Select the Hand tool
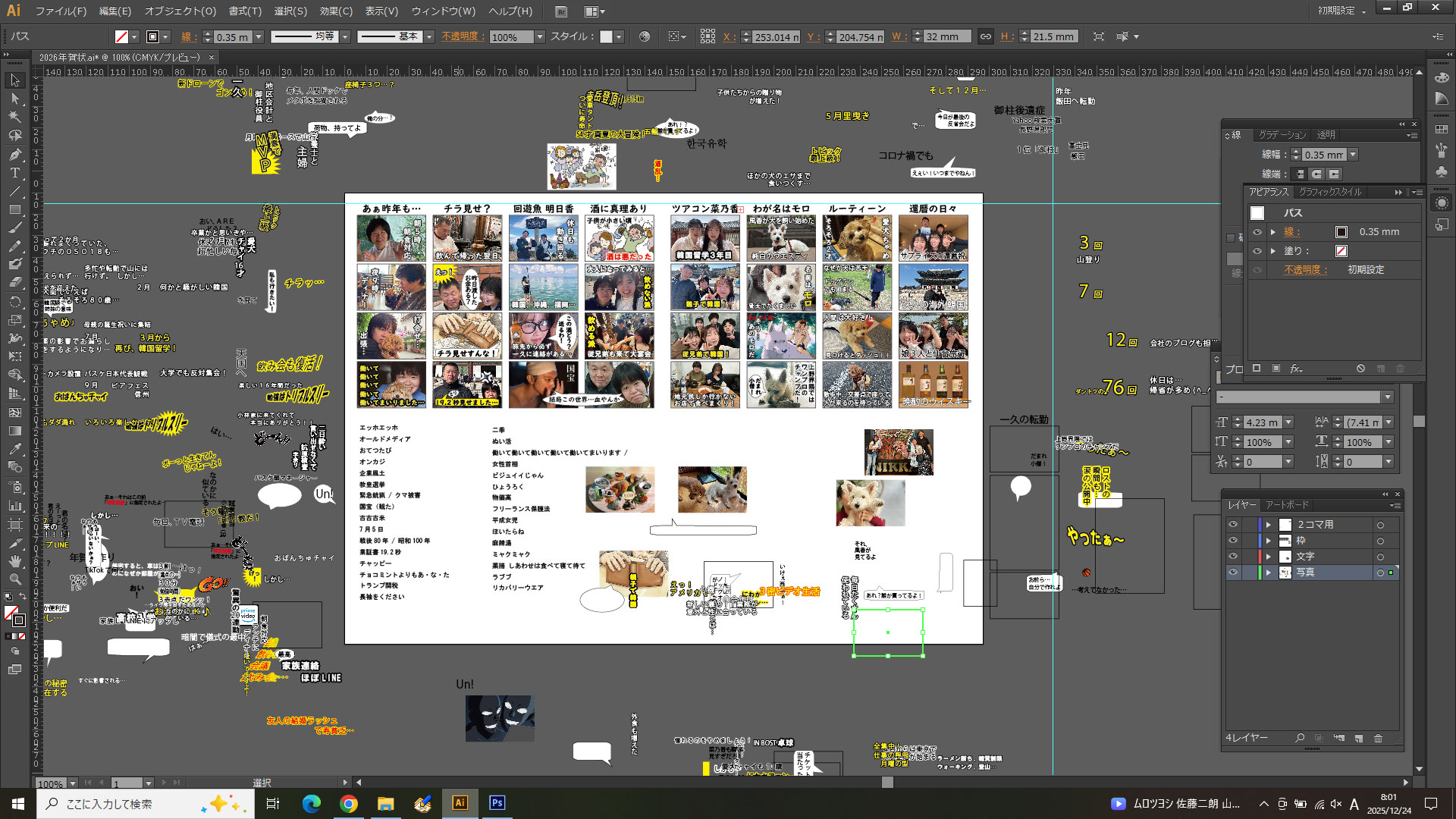 14,561
